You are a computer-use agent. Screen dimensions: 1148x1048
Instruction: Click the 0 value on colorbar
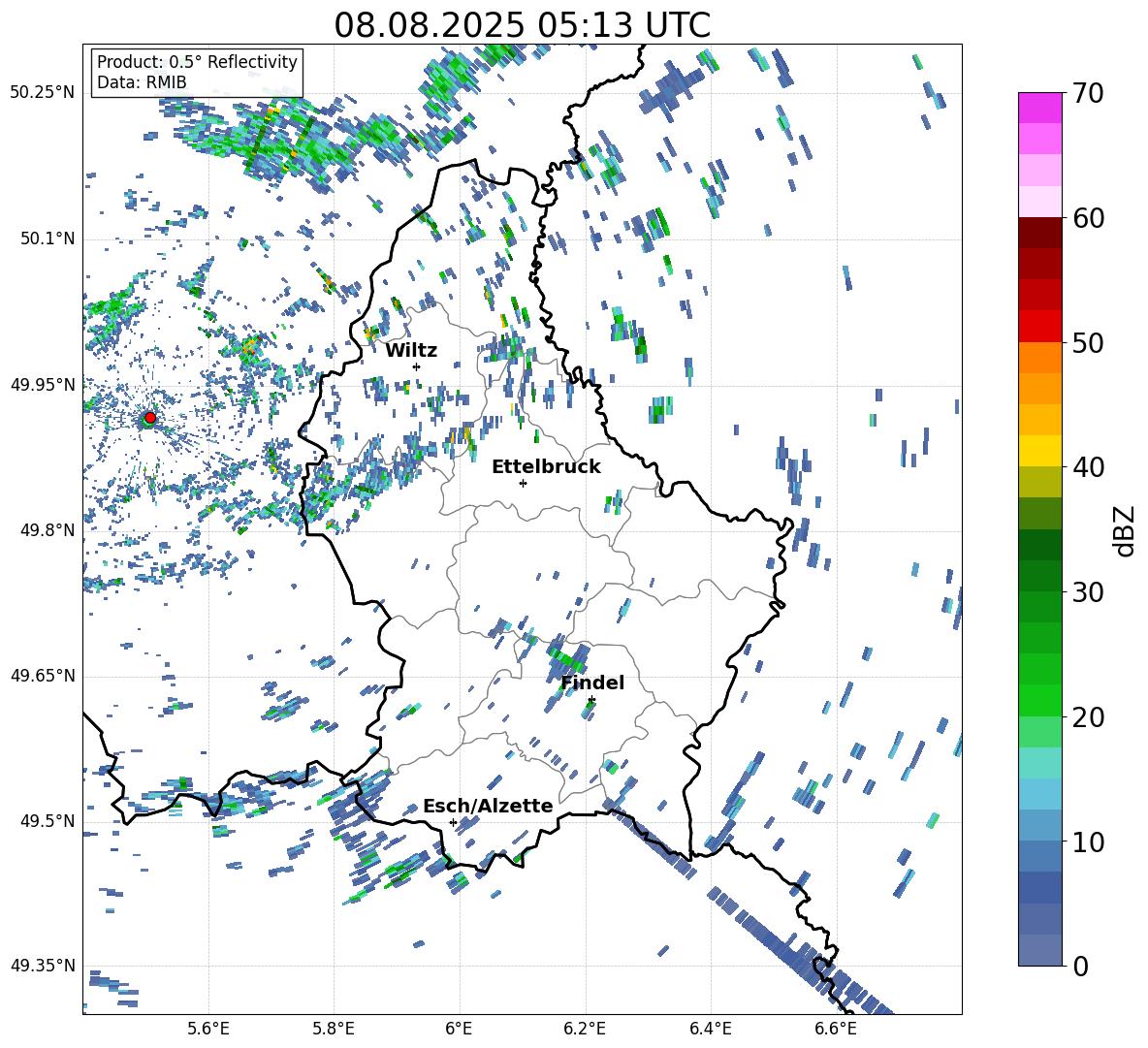tap(1080, 966)
